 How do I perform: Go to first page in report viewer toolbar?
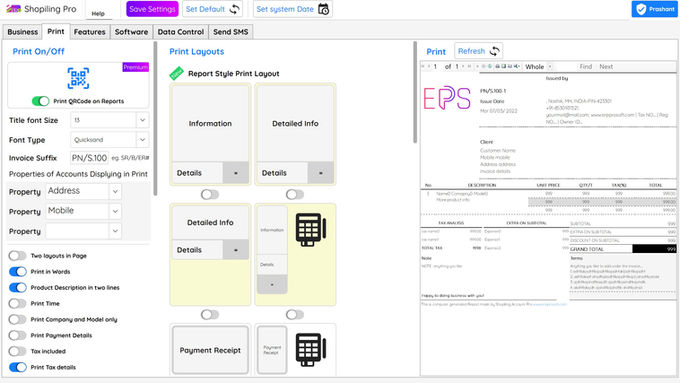pyautogui.click(x=423, y=66)
